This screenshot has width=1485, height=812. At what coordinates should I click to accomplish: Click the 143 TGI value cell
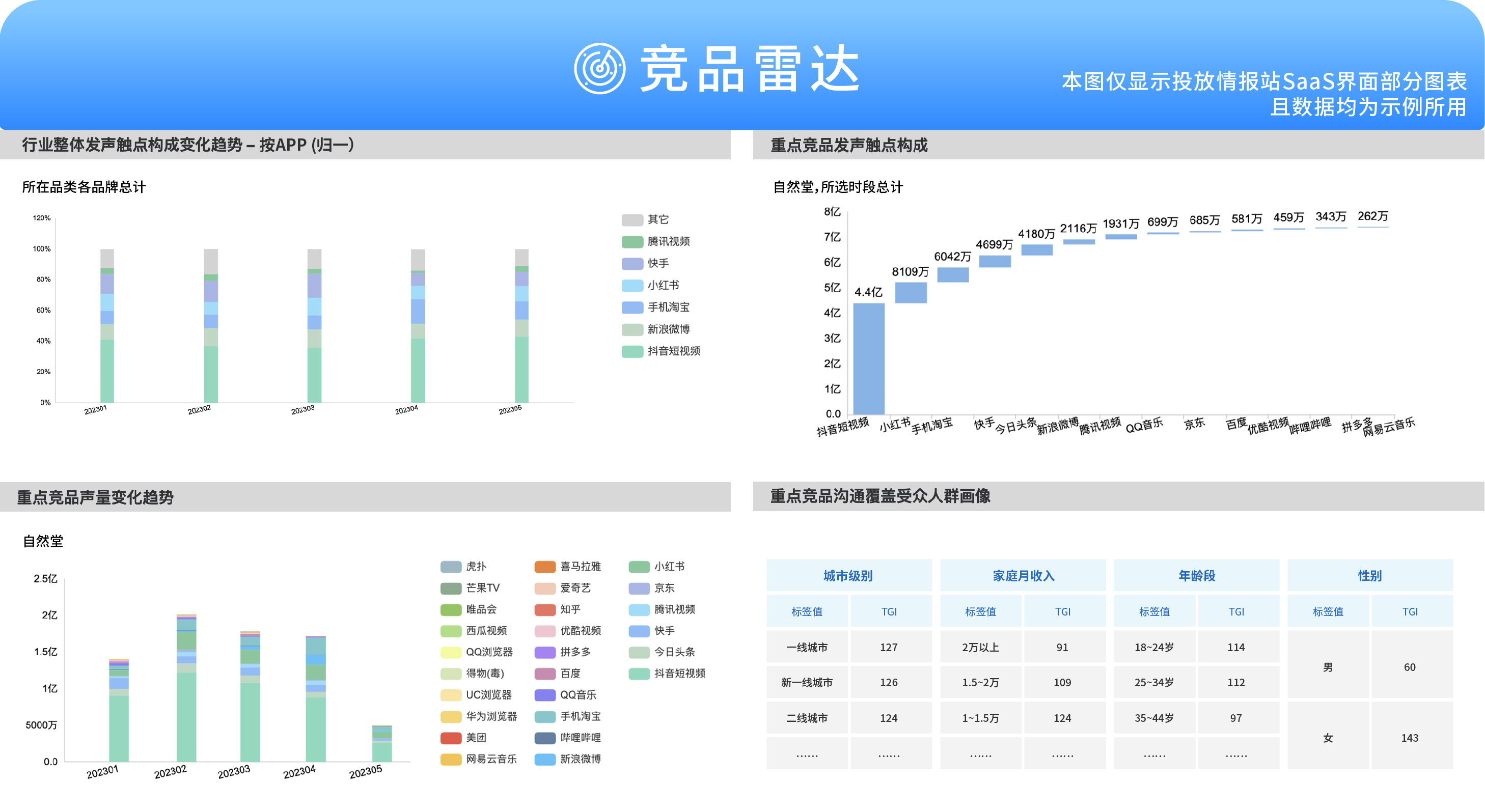pyautogui.click(x=1412, y=735)
